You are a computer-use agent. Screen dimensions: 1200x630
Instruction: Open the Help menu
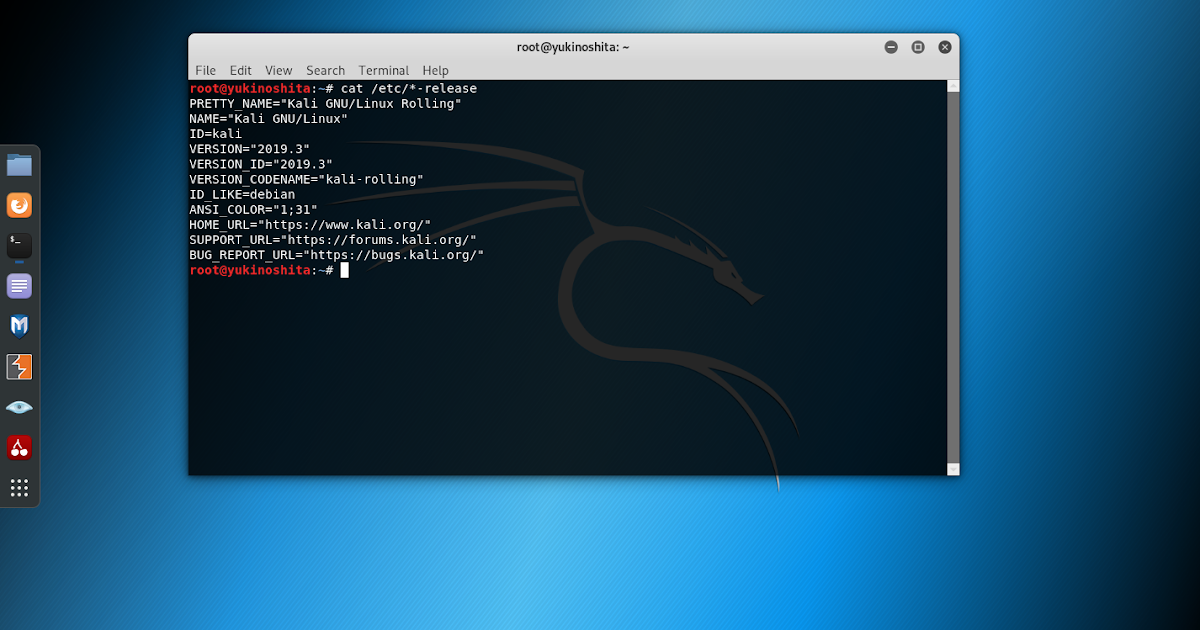coord(435,70)
